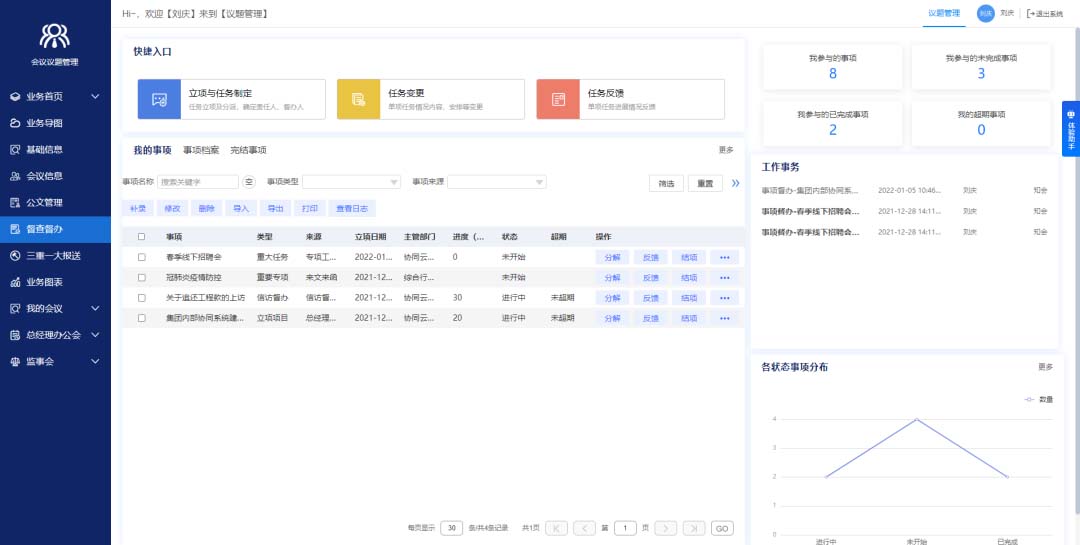Switch to the 完结事项 tab
The width and height of the screenshot is (1080, 545).
pyautogui.click(x=248, y=150)
